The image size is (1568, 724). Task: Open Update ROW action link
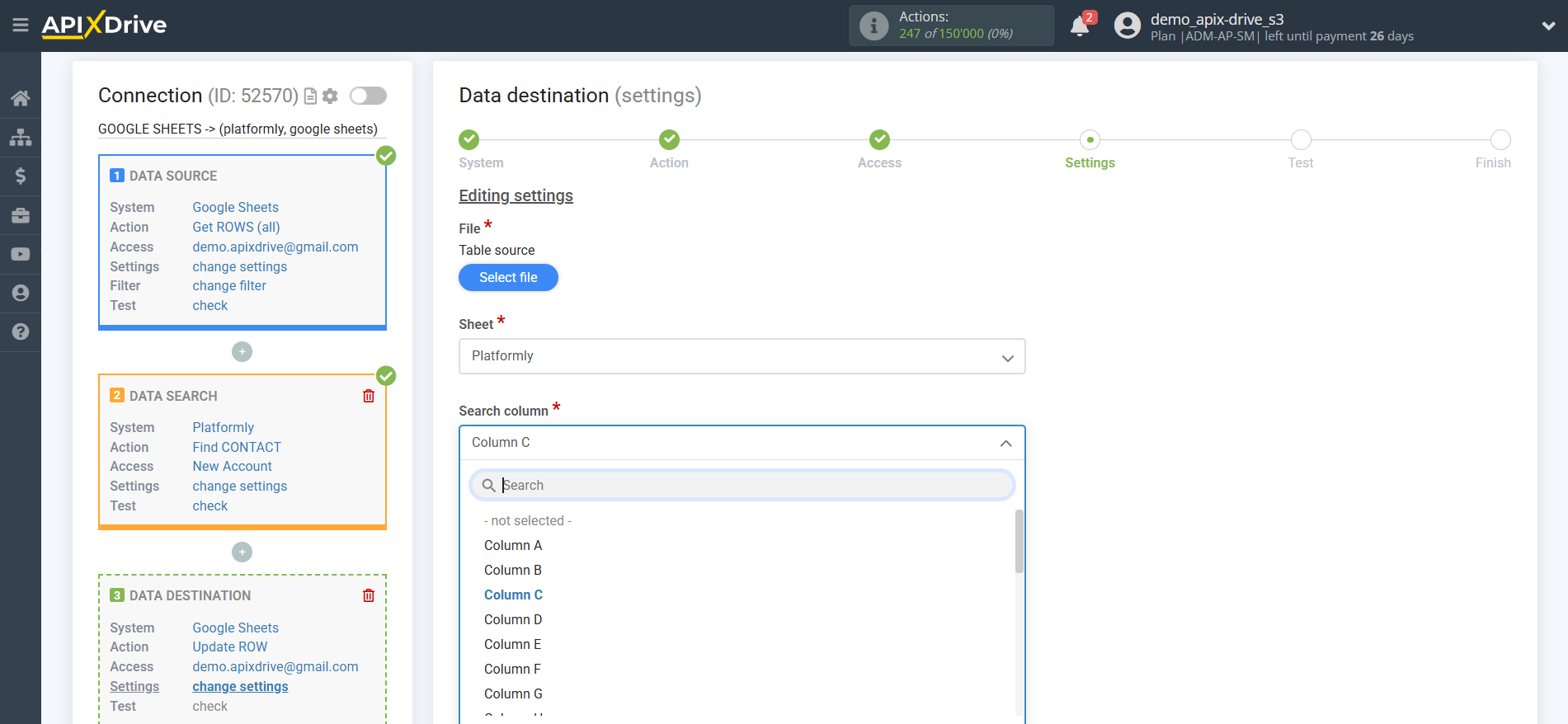(229, 646)
